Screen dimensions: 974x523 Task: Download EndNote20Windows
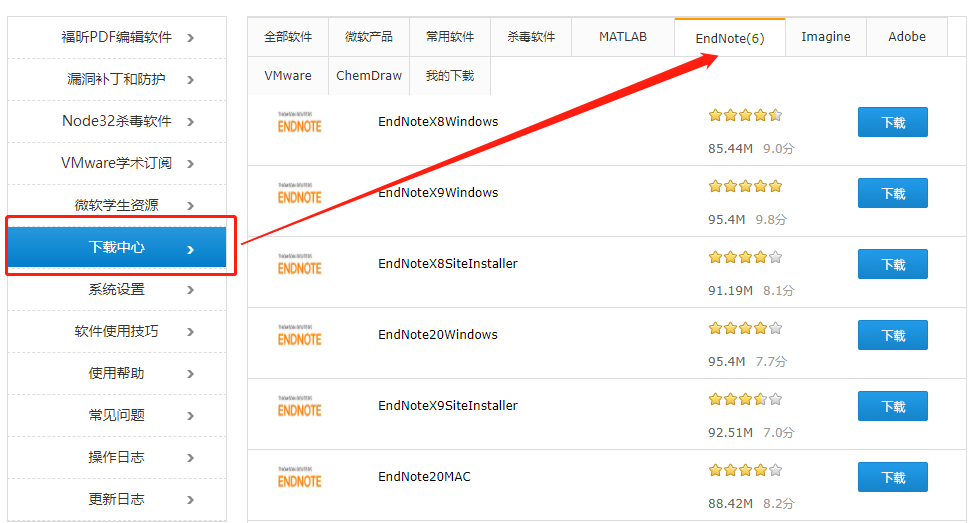tap(893, 335)
